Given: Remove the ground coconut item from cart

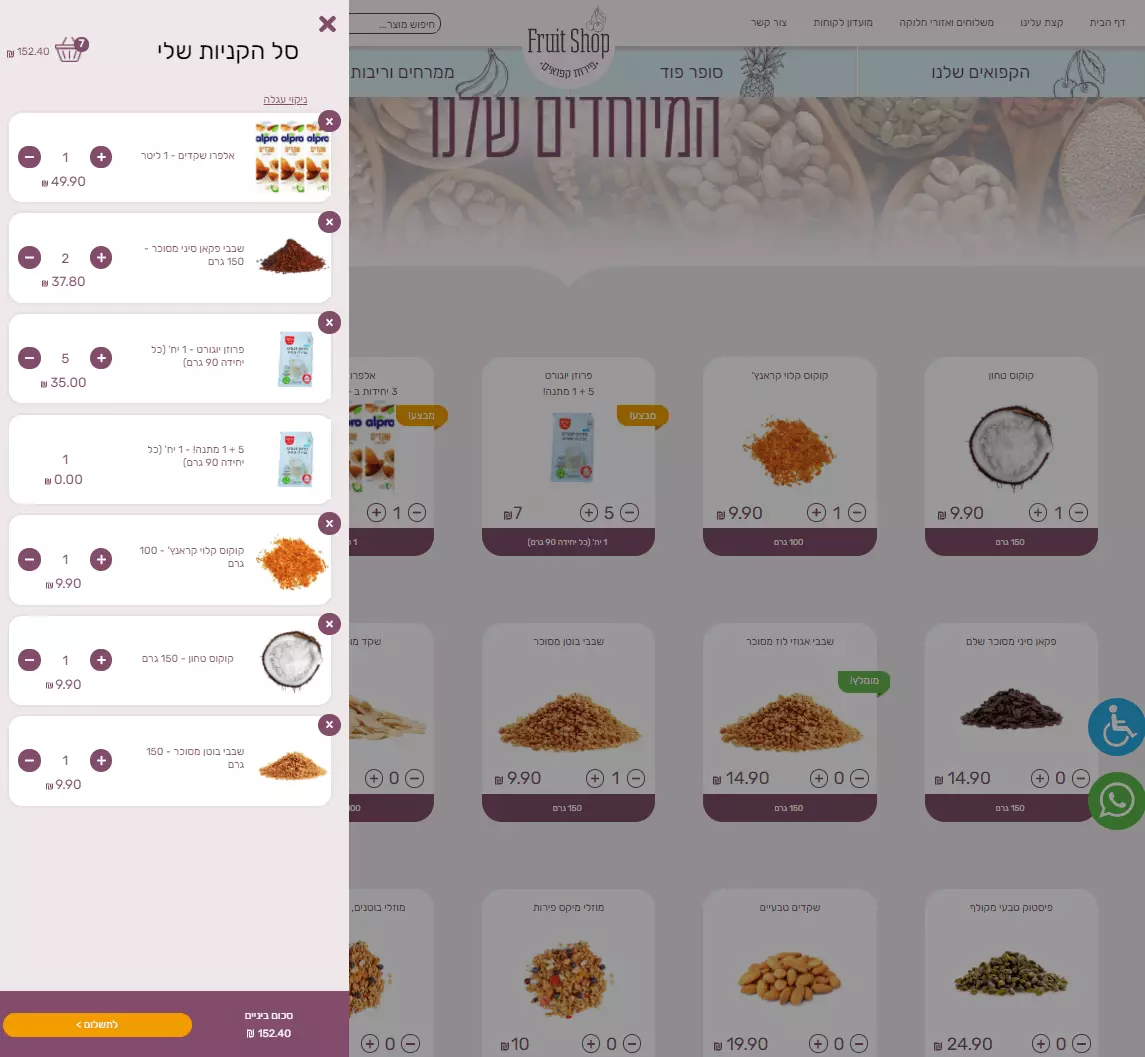Looking at the screenshot, I should pyautogui.click(x=329, y=624).
